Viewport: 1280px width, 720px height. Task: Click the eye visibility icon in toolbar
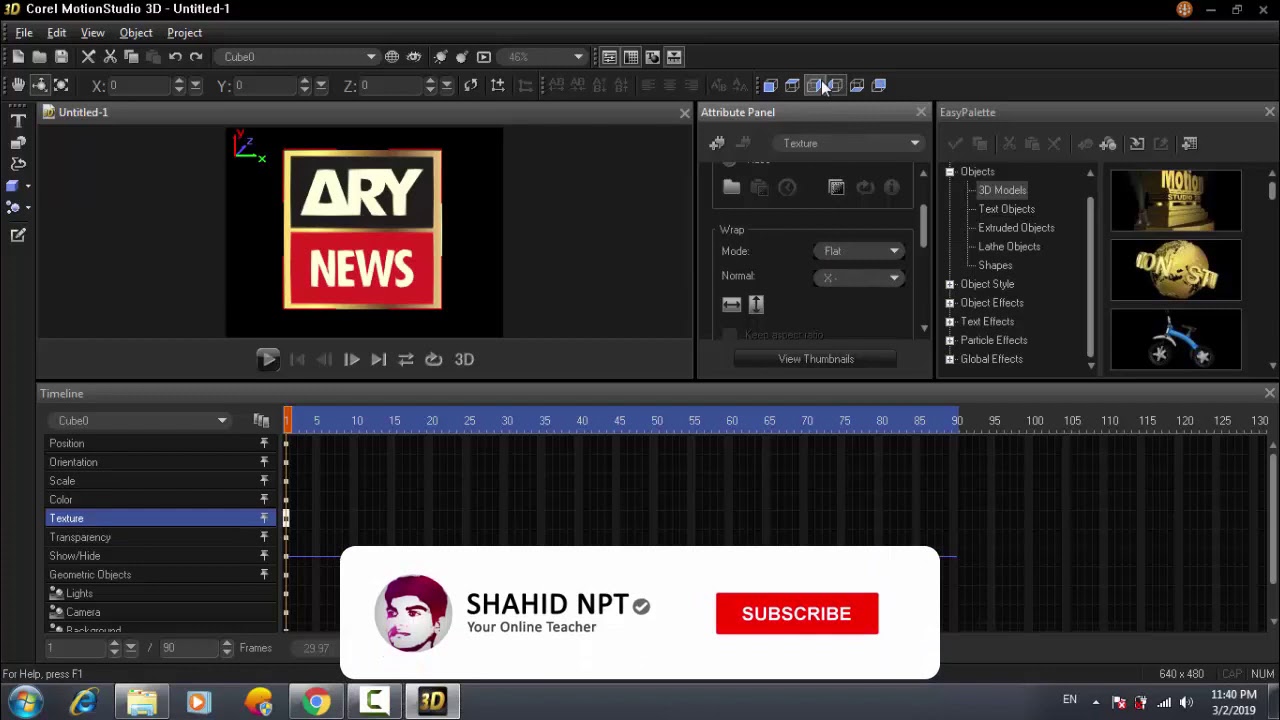pos(414,57)
